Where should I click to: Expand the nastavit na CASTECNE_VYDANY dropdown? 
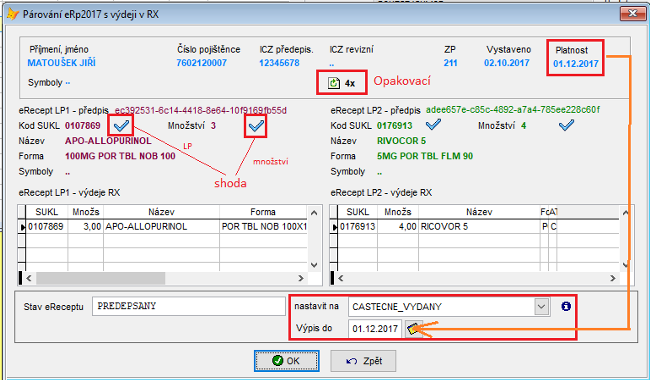[x=541, y=307]
